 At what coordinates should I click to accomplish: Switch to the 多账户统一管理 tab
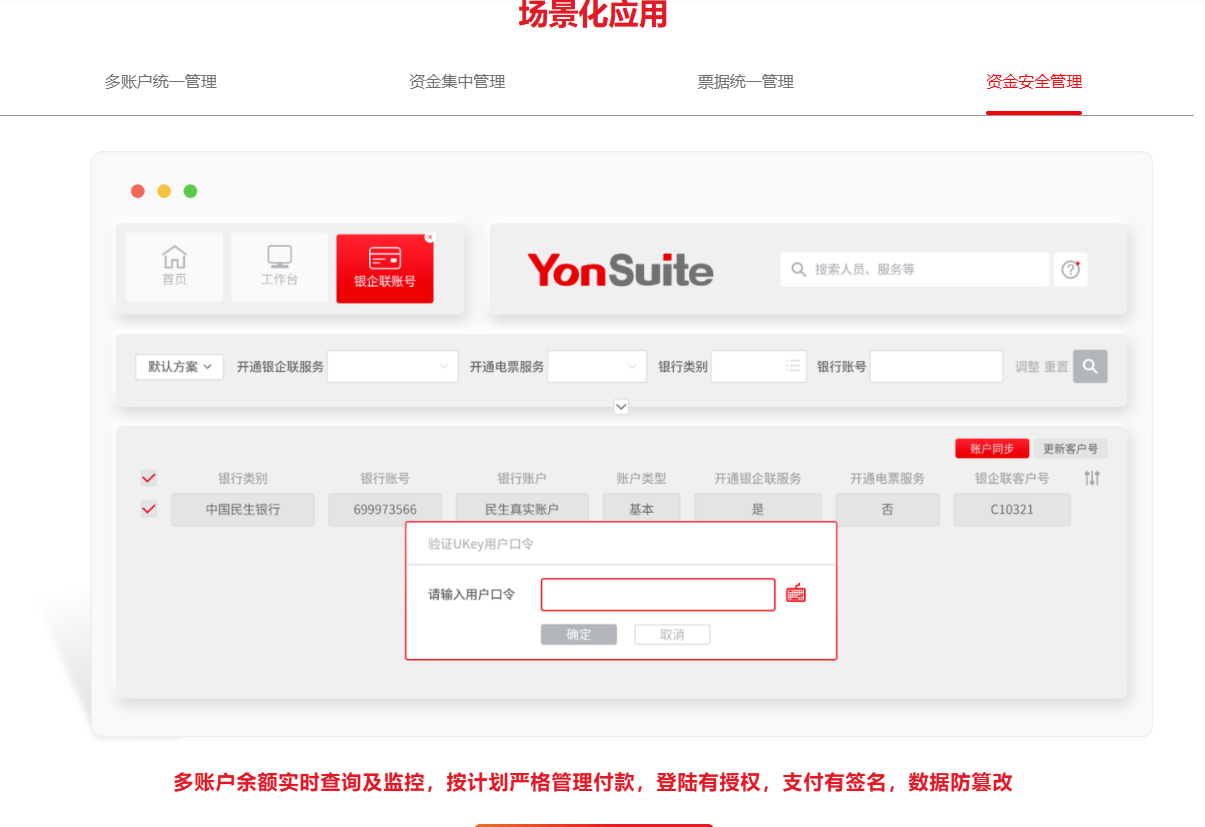coord(161,82)
